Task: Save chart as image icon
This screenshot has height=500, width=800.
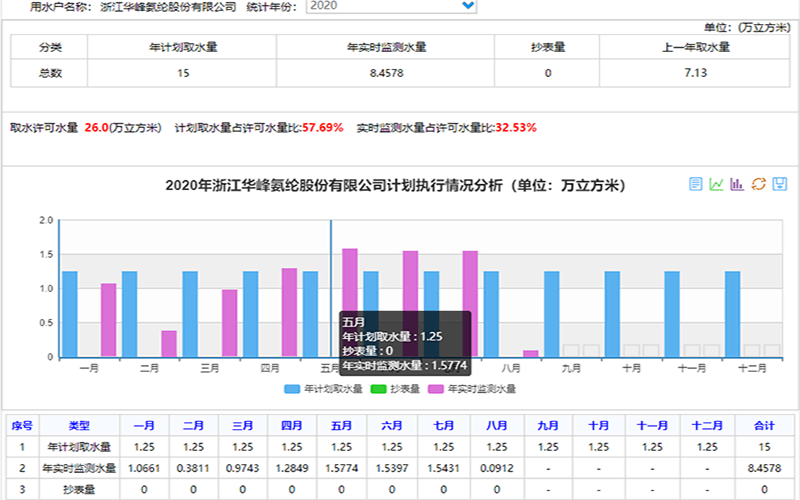Action: (x=779, y=184)
